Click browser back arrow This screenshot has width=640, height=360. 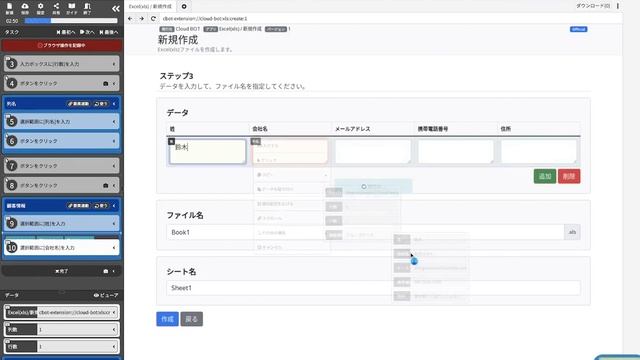click(130, 19)
